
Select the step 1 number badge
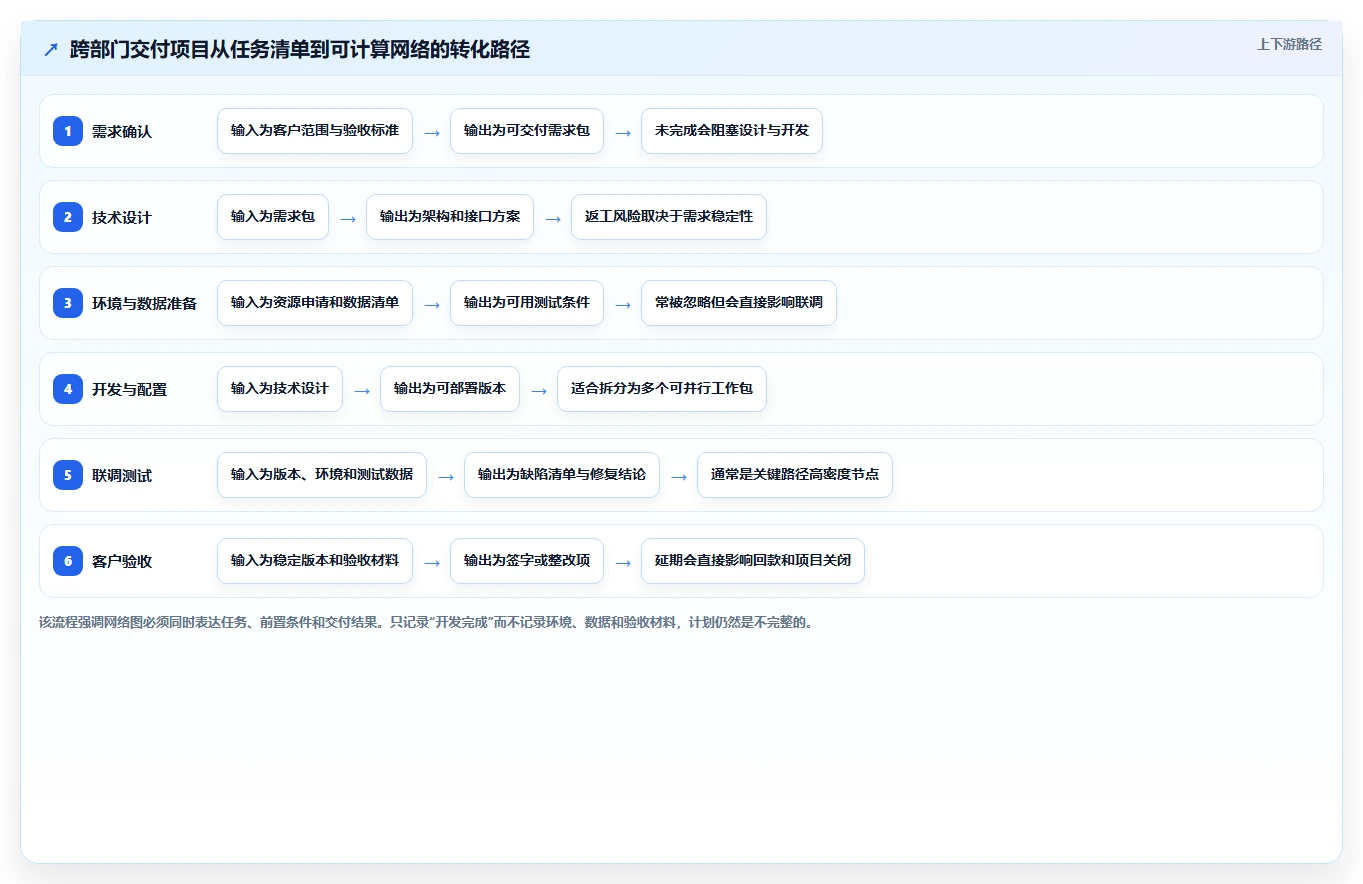point(68,131)
